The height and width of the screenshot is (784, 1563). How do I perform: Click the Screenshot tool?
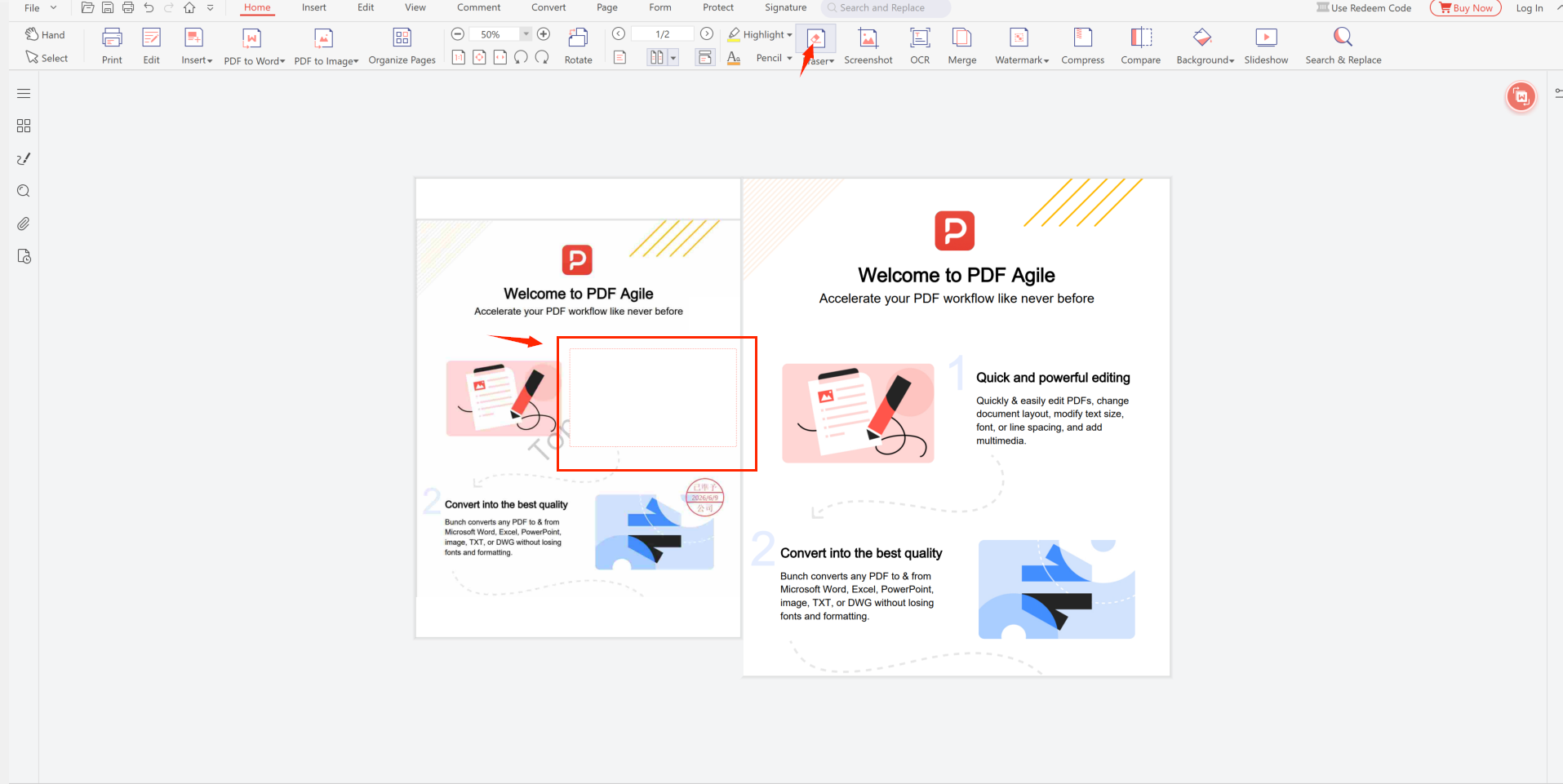[x=868, y=46]
